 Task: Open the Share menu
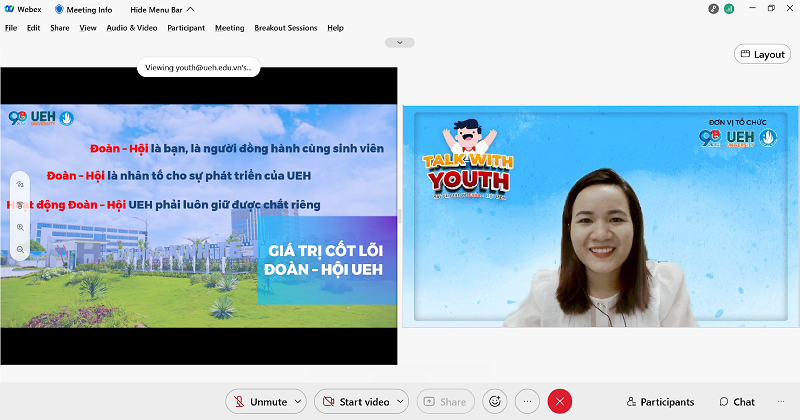[60, 28]
